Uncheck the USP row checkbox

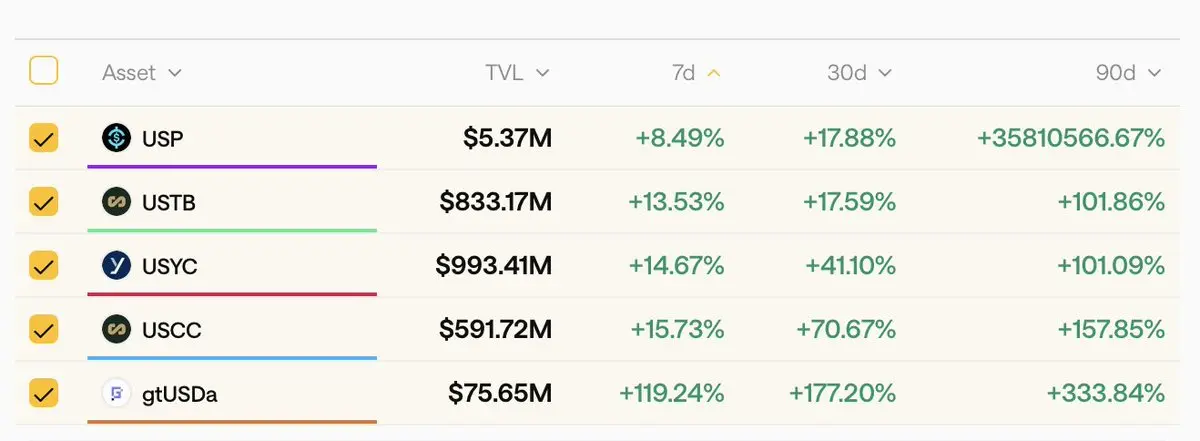pyautogui.click(x=44, y=138)
